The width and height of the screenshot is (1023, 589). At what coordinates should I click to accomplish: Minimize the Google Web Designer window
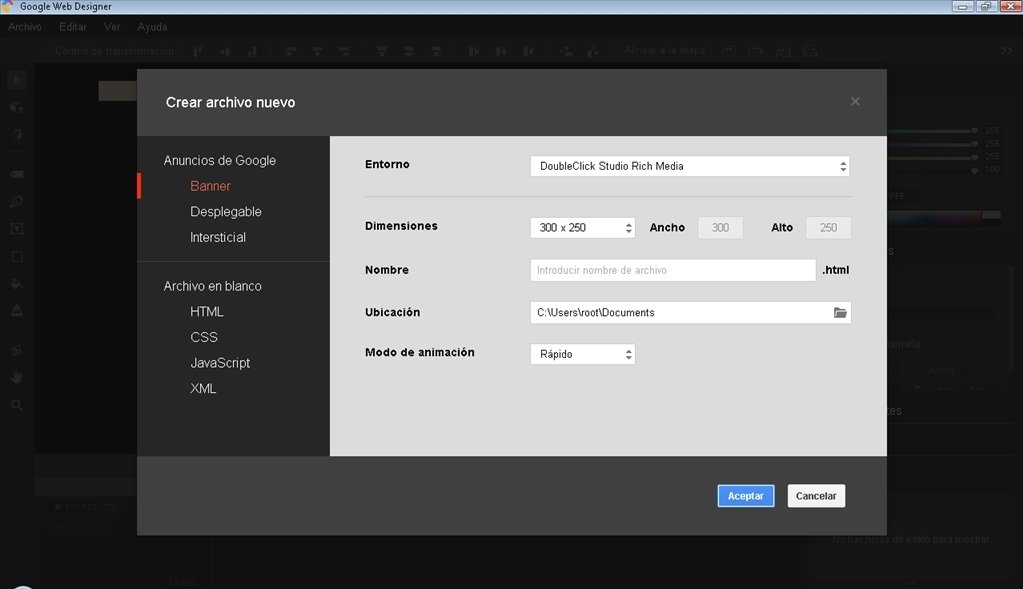pos(962,7)
